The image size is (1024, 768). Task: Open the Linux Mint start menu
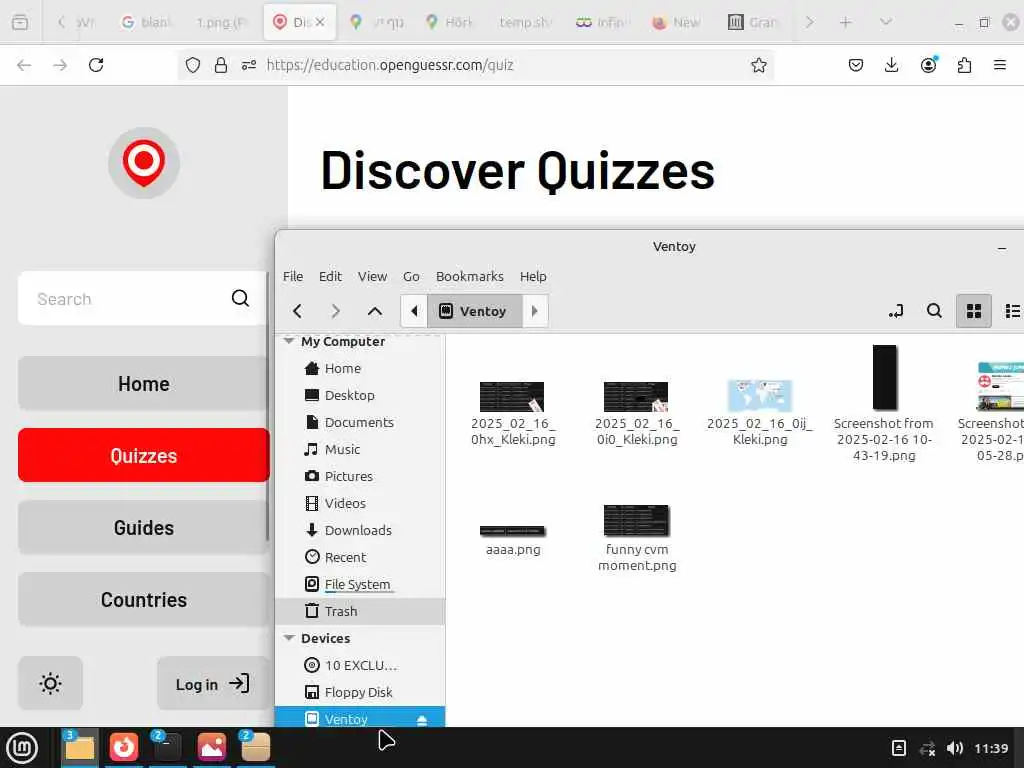22,748
